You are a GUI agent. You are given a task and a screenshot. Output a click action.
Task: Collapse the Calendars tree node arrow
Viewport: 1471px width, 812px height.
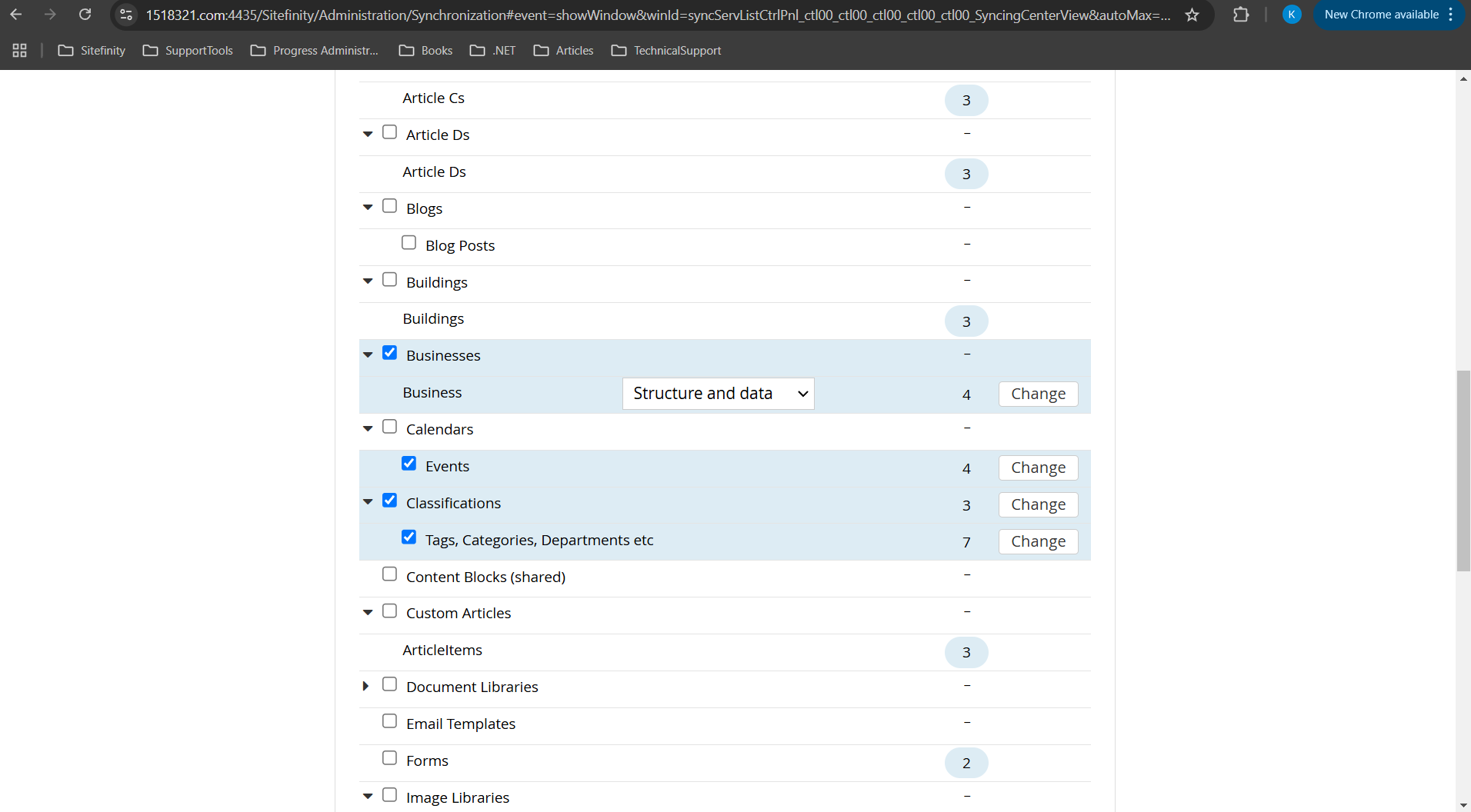click(x=368, y=428)
